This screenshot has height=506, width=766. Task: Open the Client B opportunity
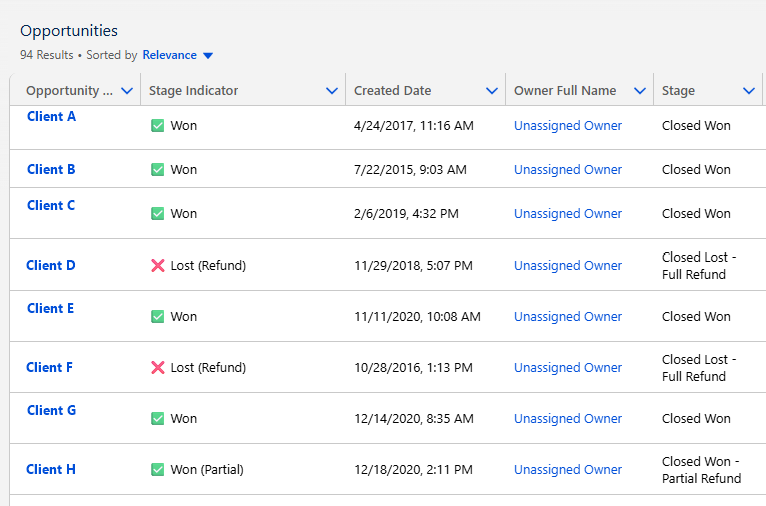point(51,169)
